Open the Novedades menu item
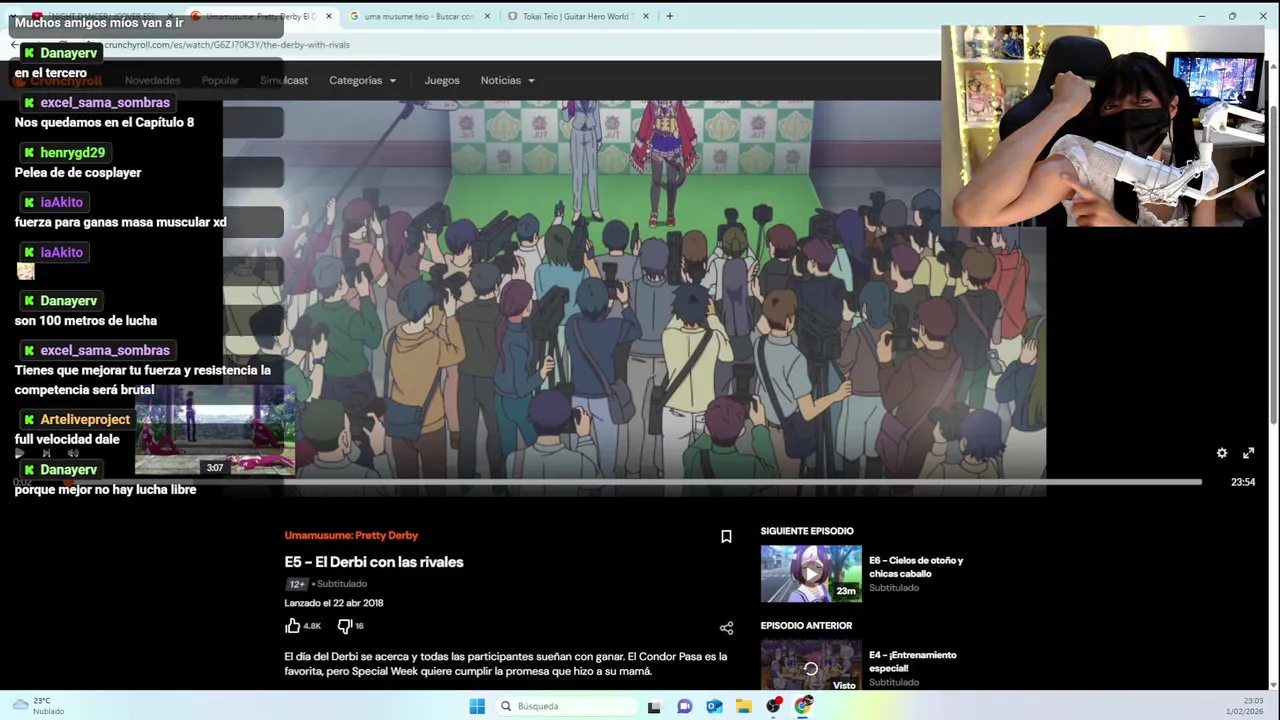Screen dimensions: 1280x720 [152, 80]
